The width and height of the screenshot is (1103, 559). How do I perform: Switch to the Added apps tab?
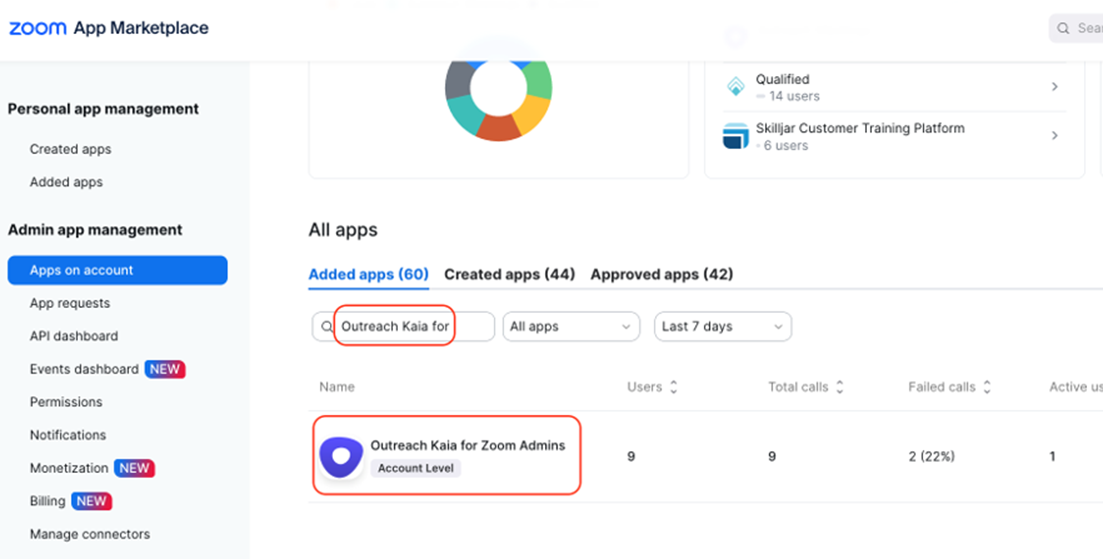(x=369, y=274)
